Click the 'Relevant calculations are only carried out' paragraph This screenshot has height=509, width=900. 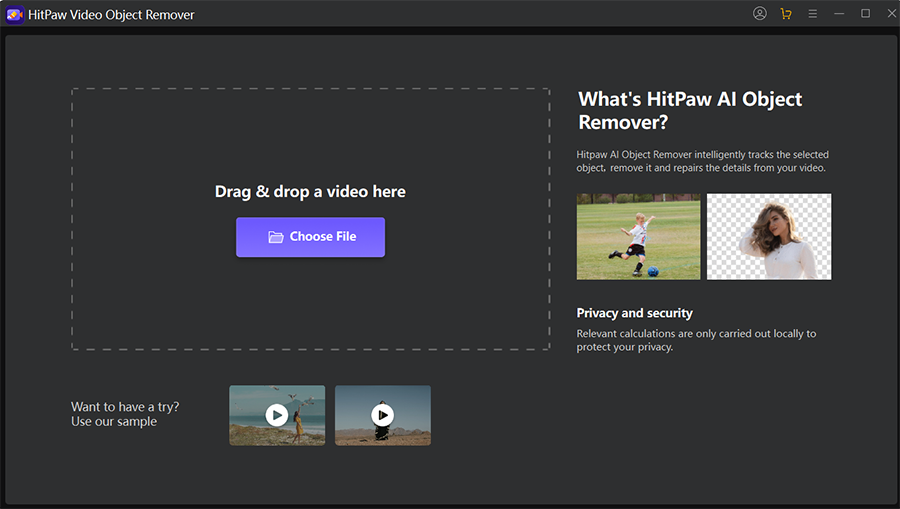click(x=696, y=340)
